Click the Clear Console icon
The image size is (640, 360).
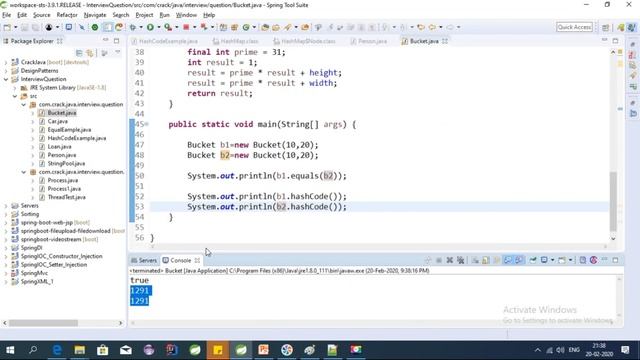point(475,260)
